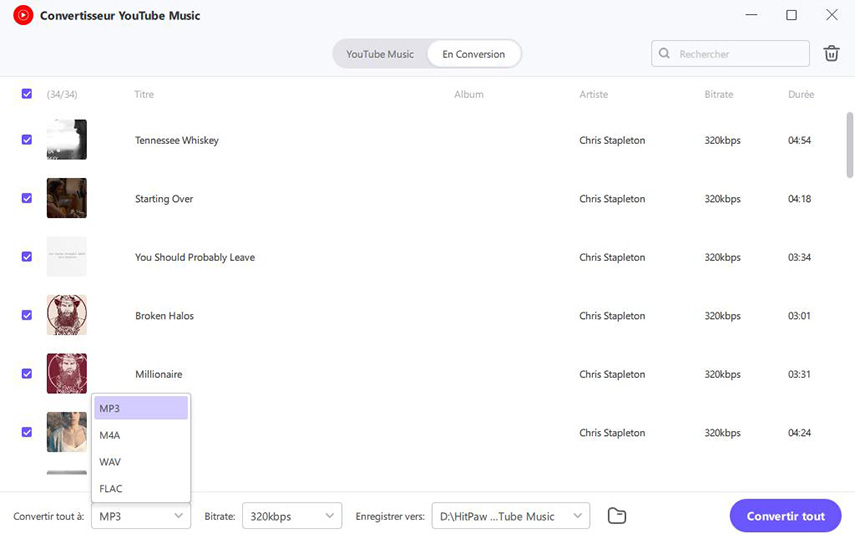The image size is (855, 539).
Task: Choose FLAC in the format list
Action: pos(140,489)
